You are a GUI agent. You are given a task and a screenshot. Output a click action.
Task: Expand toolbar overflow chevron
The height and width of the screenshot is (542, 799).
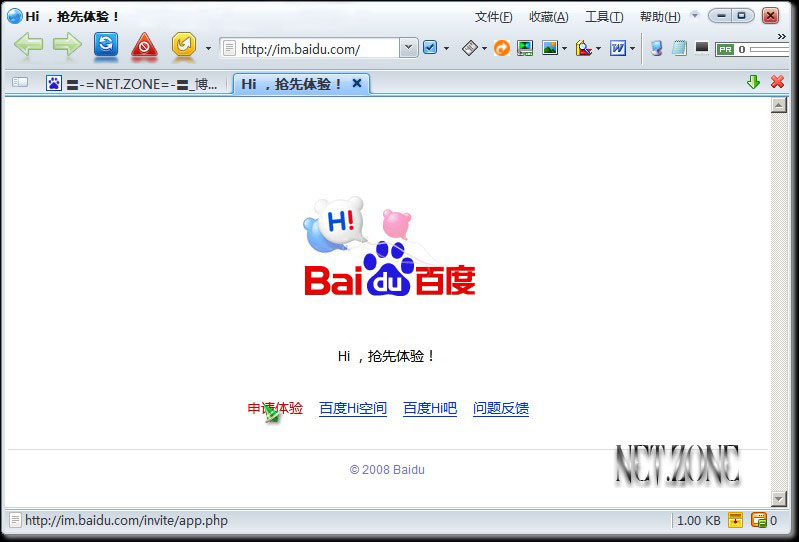coord(782,36)
